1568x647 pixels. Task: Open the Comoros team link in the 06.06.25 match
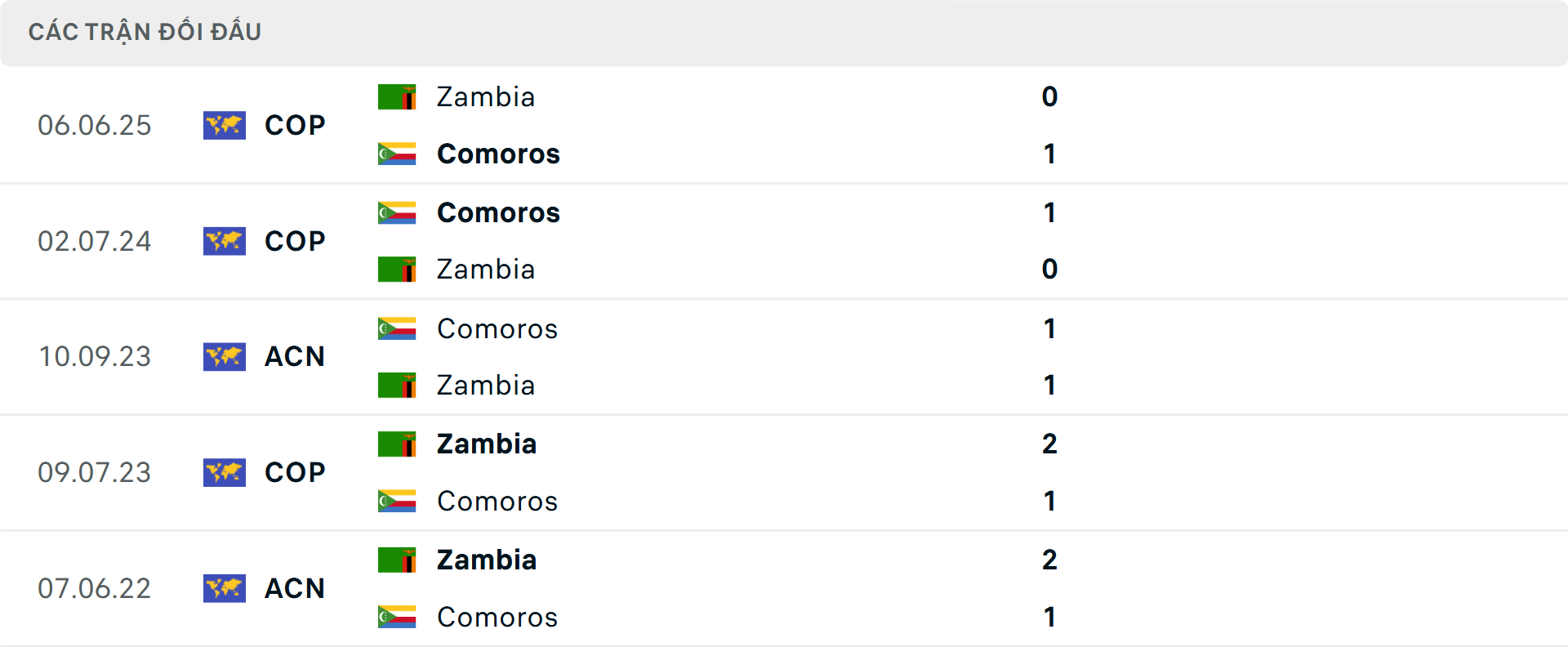498,154
